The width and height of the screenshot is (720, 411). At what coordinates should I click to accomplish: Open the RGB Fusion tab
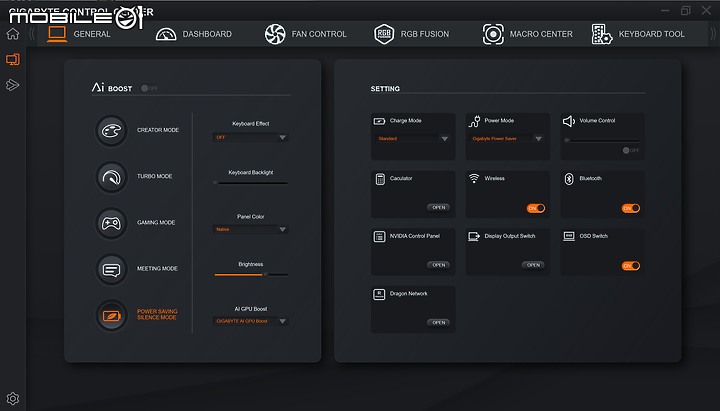click(411, 34)
